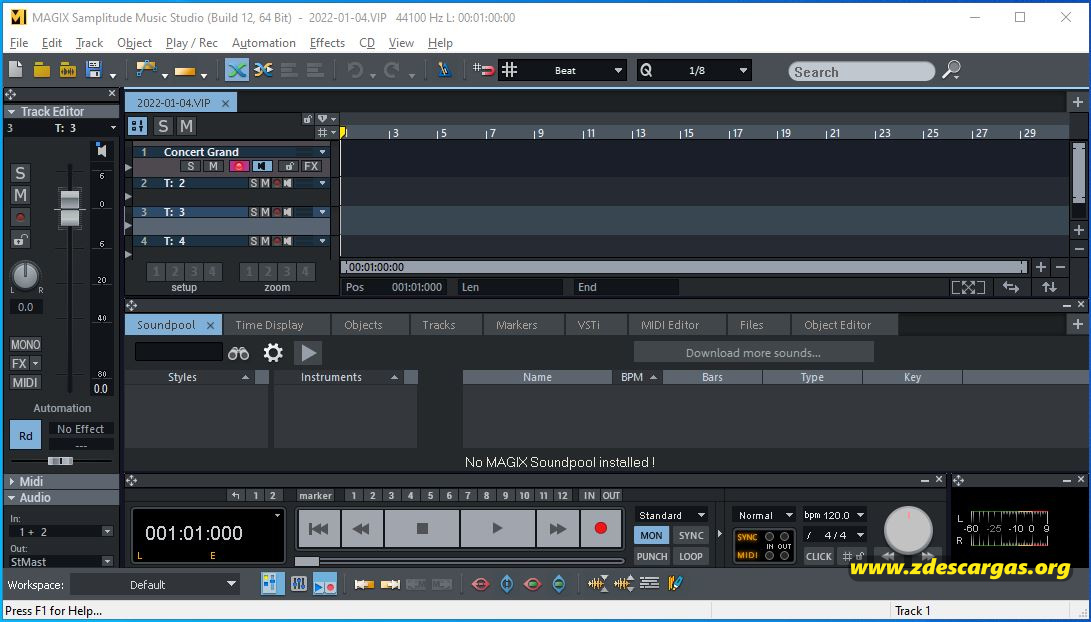Click the pencil draw mode icon in bottom toolbar
This screenshot has width=1091, height=622.
674,584
